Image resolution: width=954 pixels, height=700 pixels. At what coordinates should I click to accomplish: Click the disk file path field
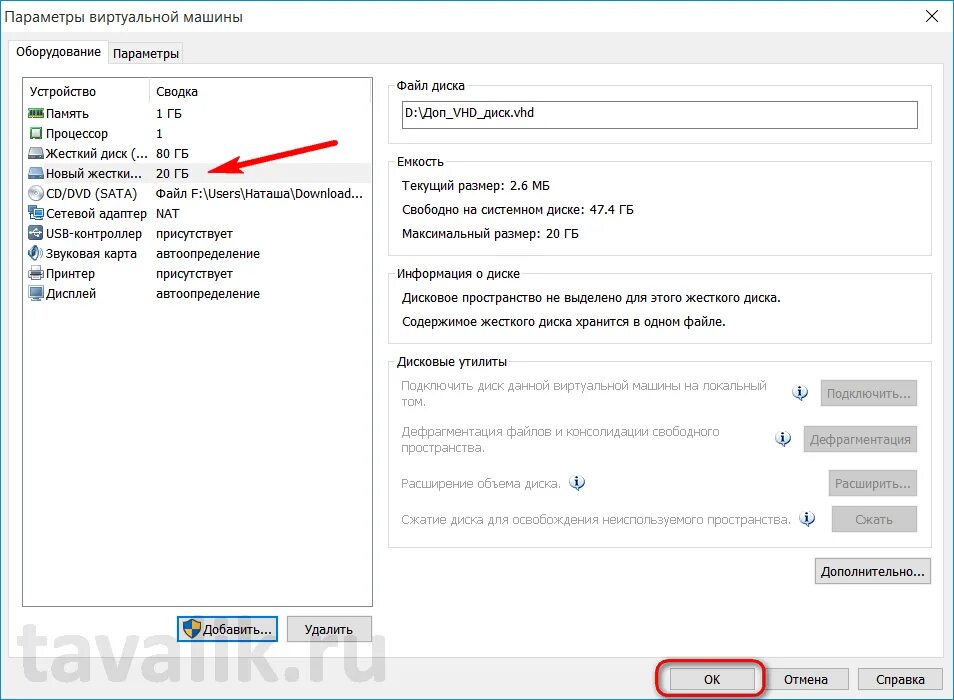(658, 114)
